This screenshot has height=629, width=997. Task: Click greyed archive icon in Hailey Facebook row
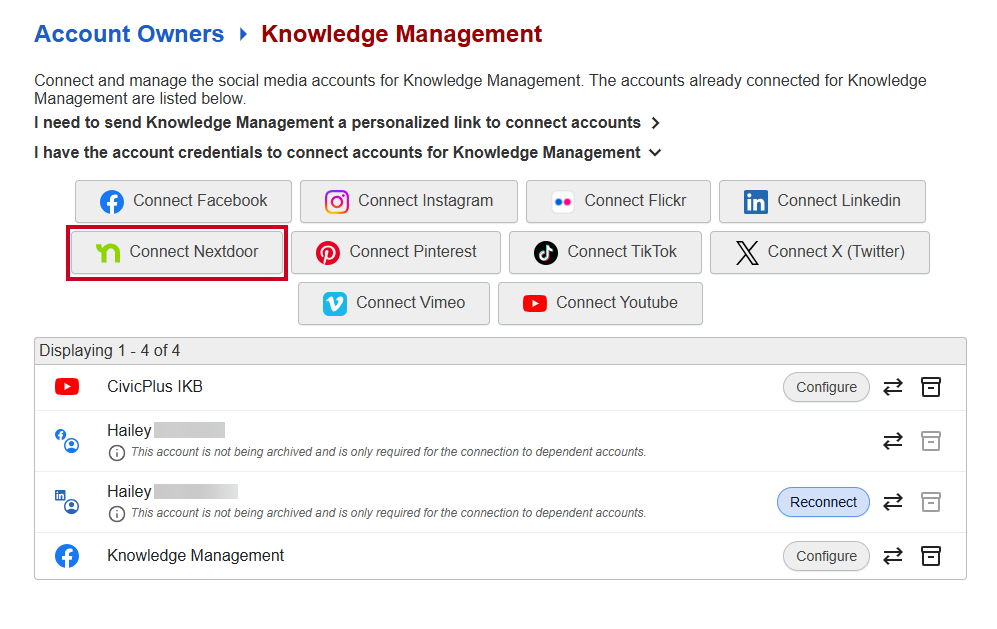[x=931, y=441]
